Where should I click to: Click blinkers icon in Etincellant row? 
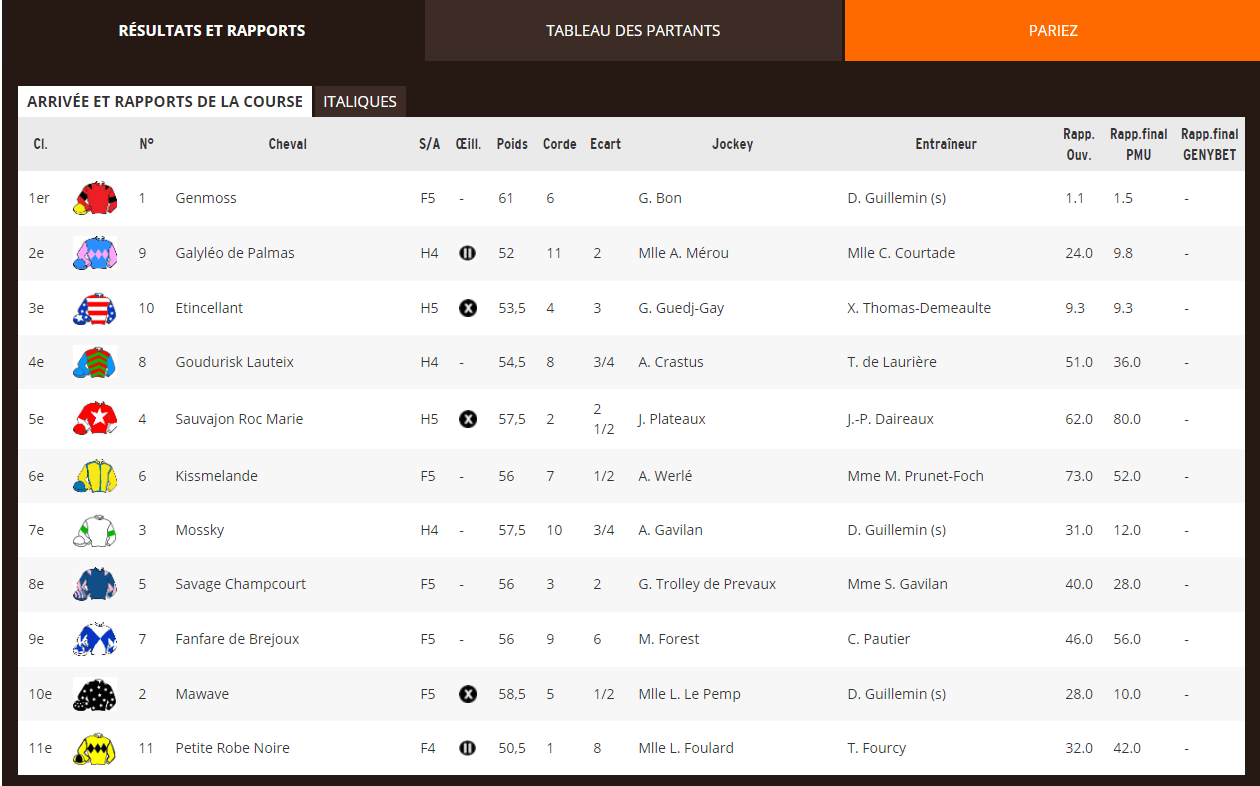click(467, 308)
